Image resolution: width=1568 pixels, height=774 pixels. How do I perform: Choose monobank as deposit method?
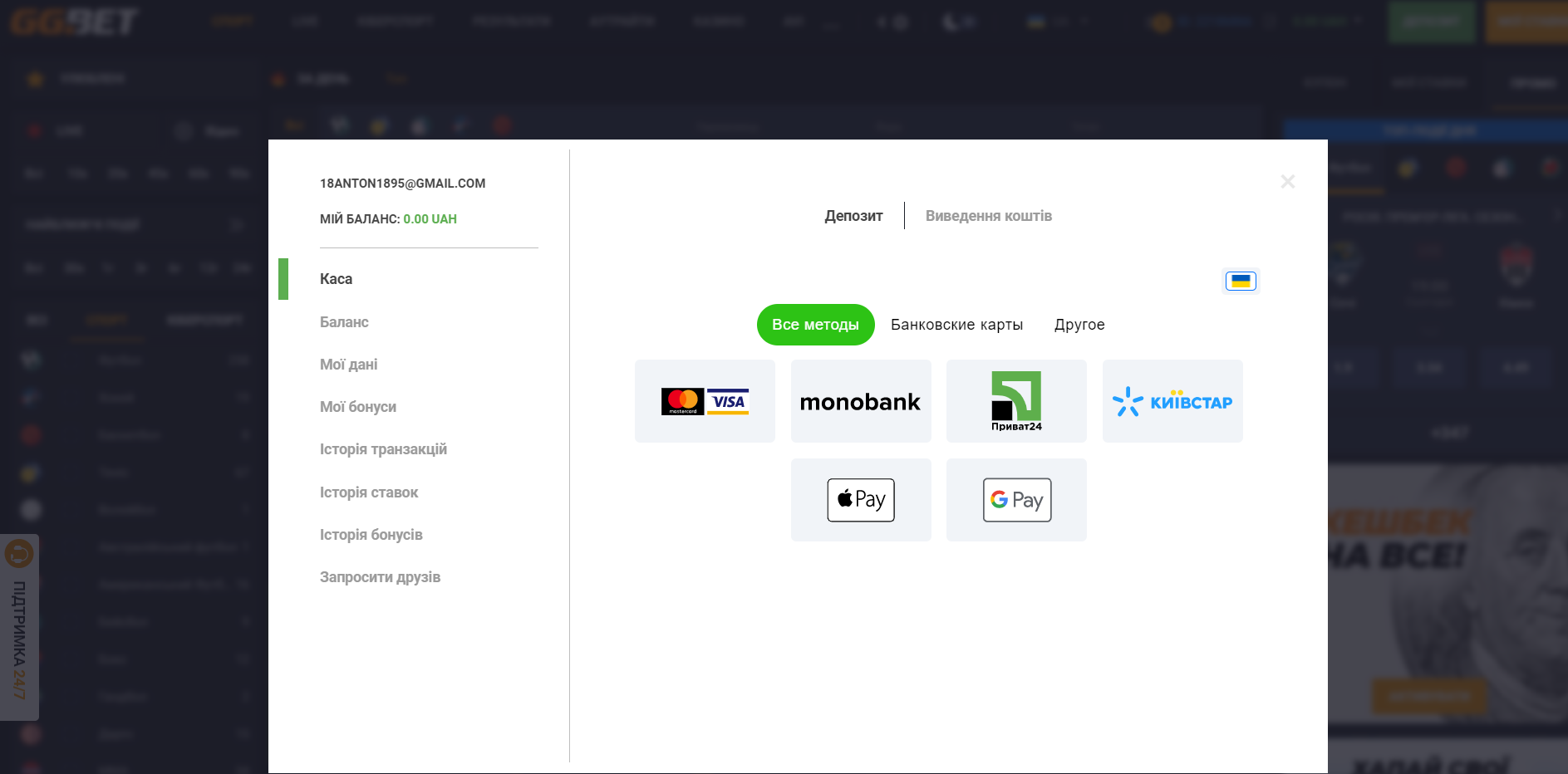click(x=861, y=401)
